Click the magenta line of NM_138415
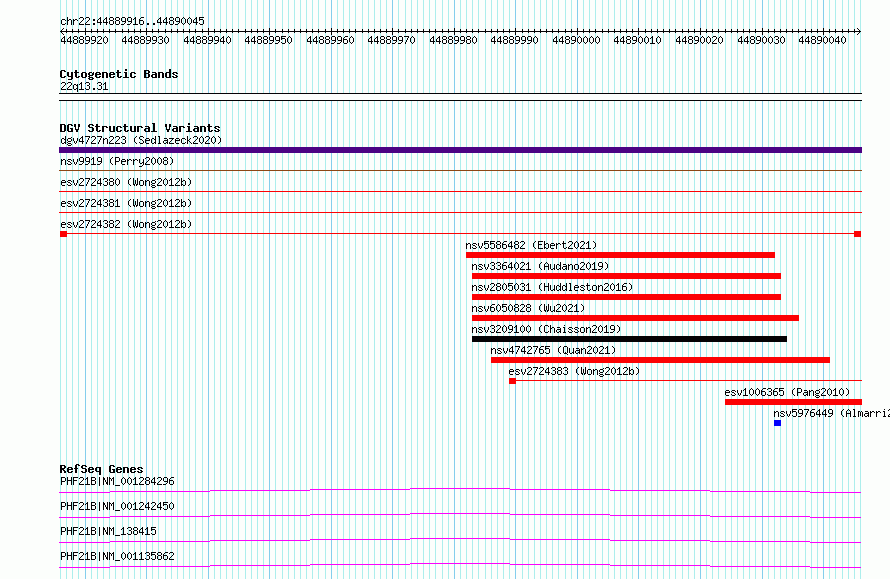The height and width of the screenshot is (579, 890). [460, 540]
